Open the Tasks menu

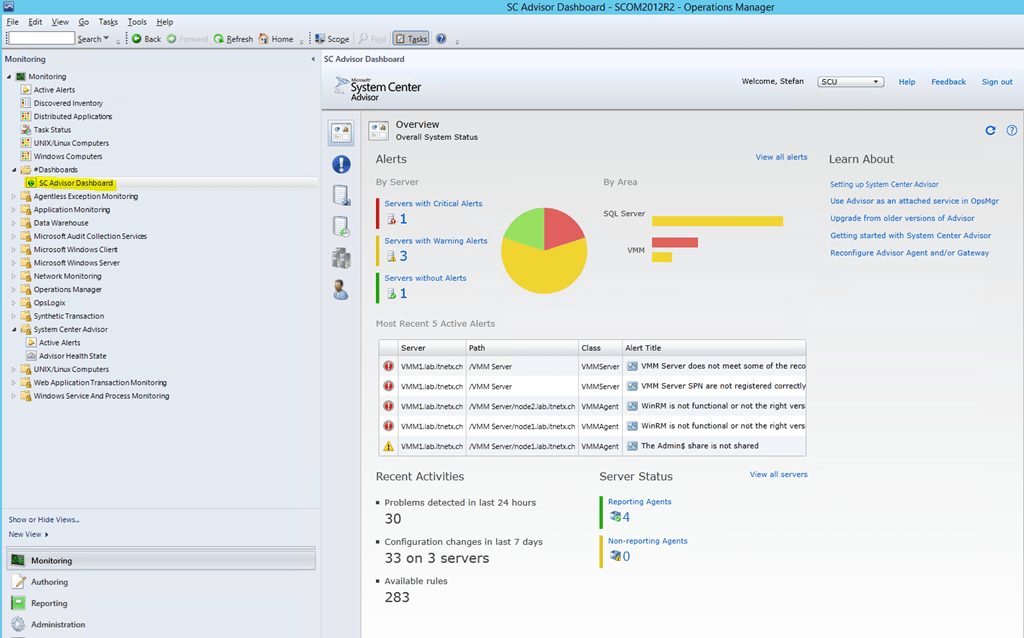click(x=108, y=22)
